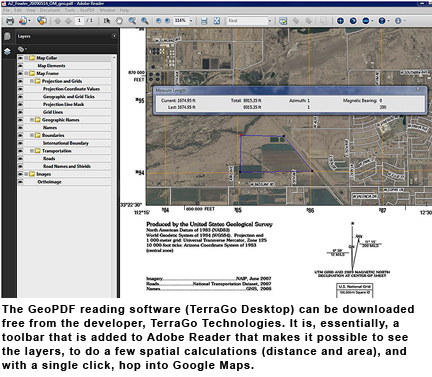
Task: Click the green-check window icon after Find
Action: pos(283,21)
